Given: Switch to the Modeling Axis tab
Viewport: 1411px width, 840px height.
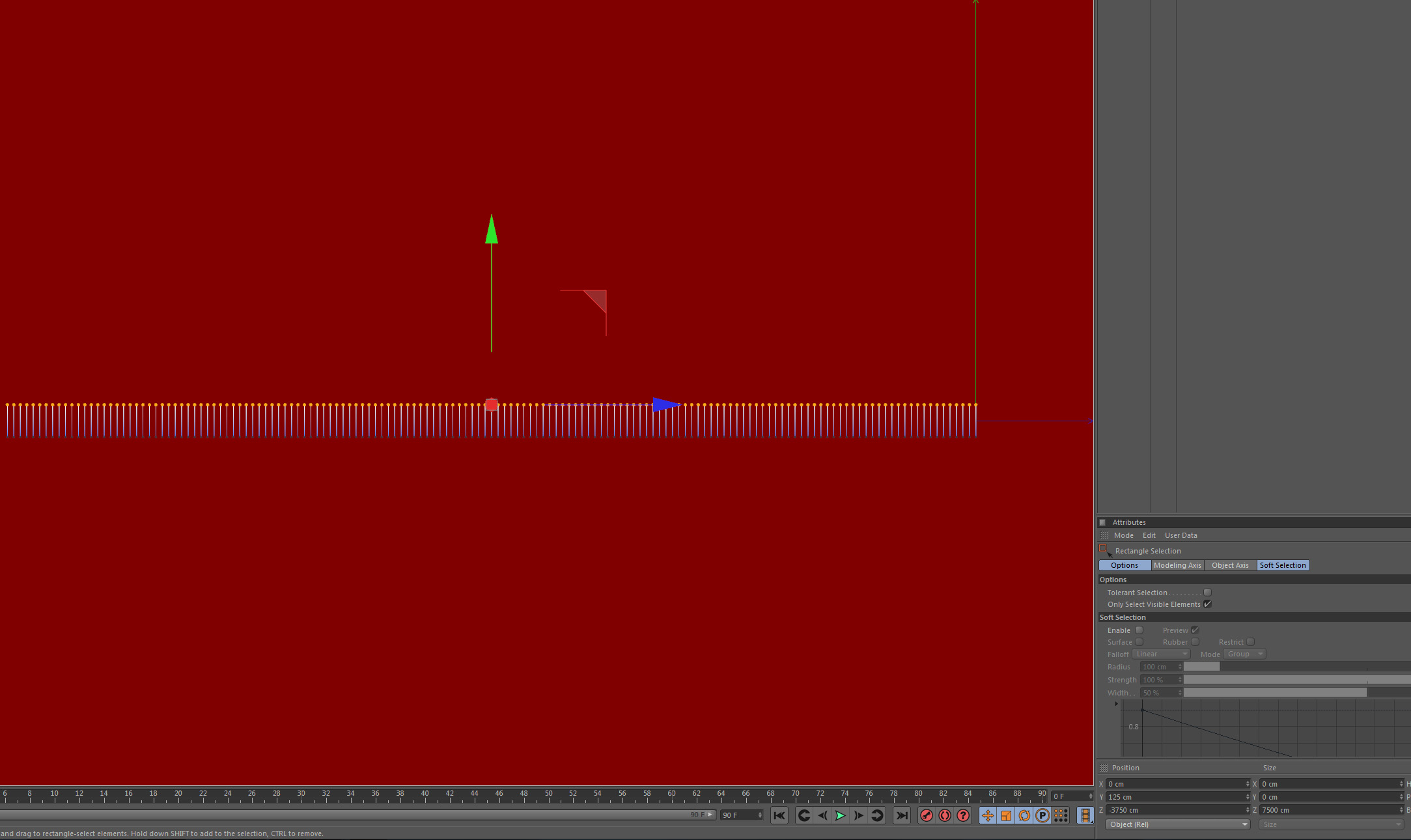Looking at the screenshot, I should coord(1177,565).
